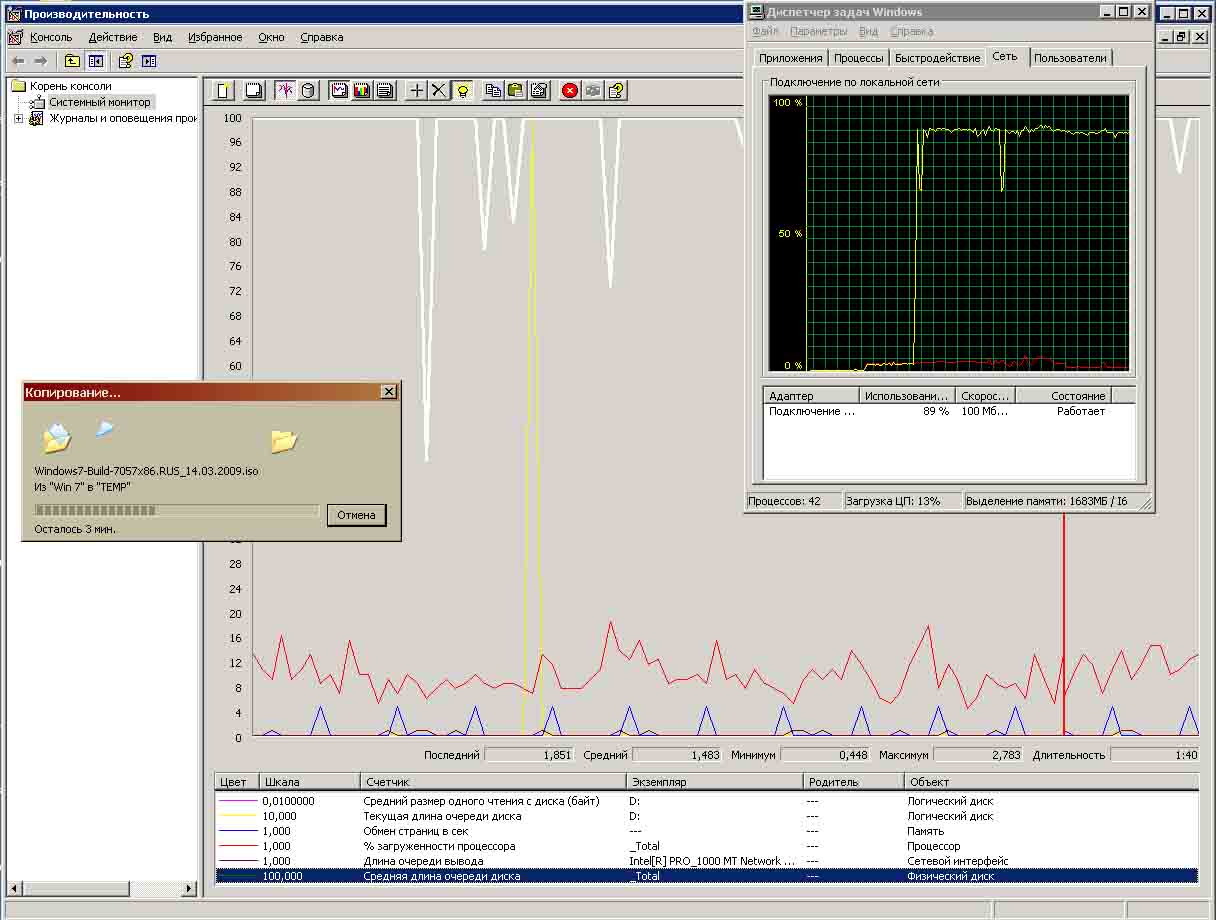The height and width of the screenshot is (920, 1216).
Task: Click the Add counter plus icon
Action: click(417, 91)
